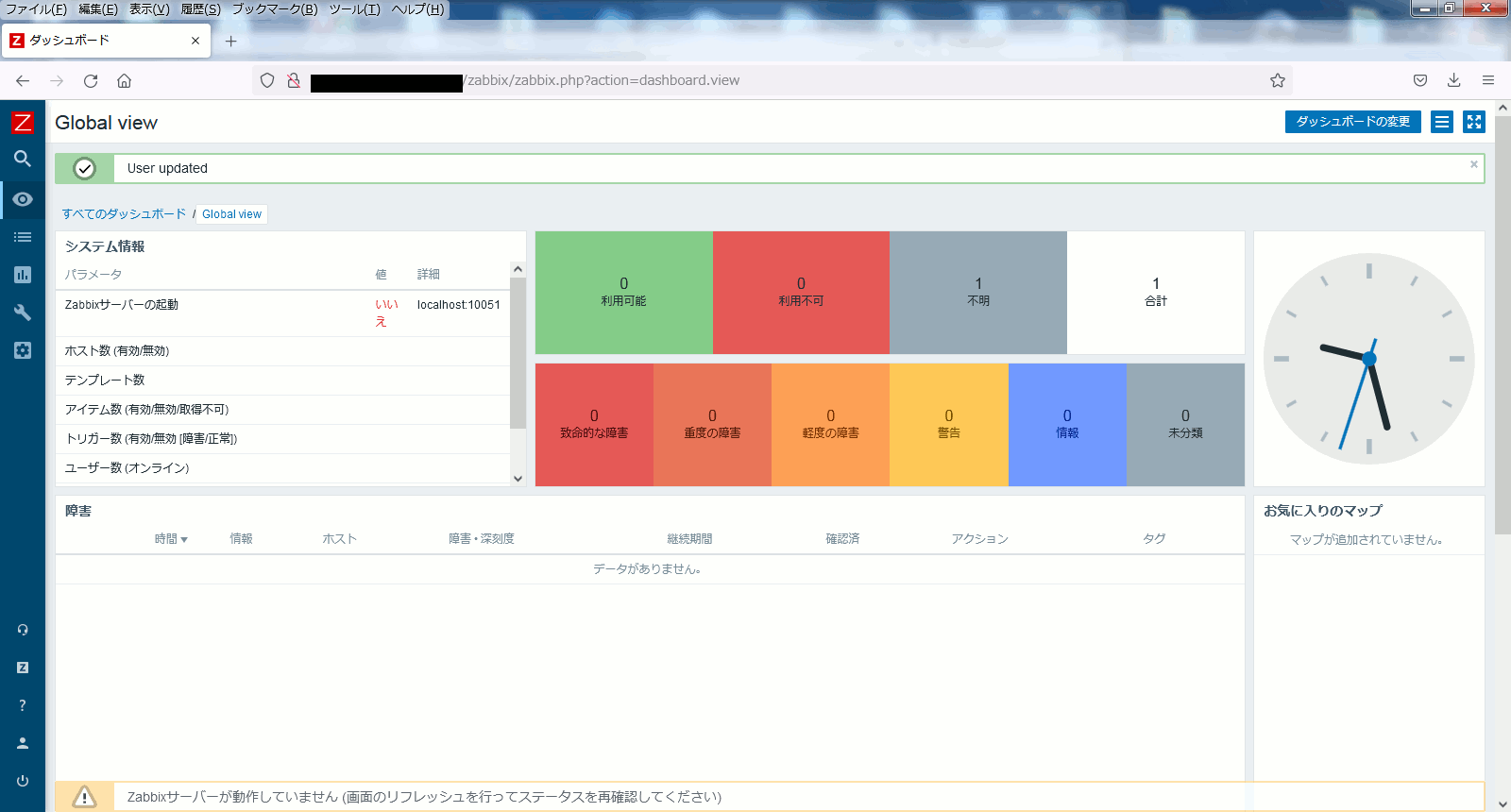Image resolution: width=1511 pixels, height=812 pixels.
Task: Click 軽度の障害 severity tile
Action: pos(831,425)
